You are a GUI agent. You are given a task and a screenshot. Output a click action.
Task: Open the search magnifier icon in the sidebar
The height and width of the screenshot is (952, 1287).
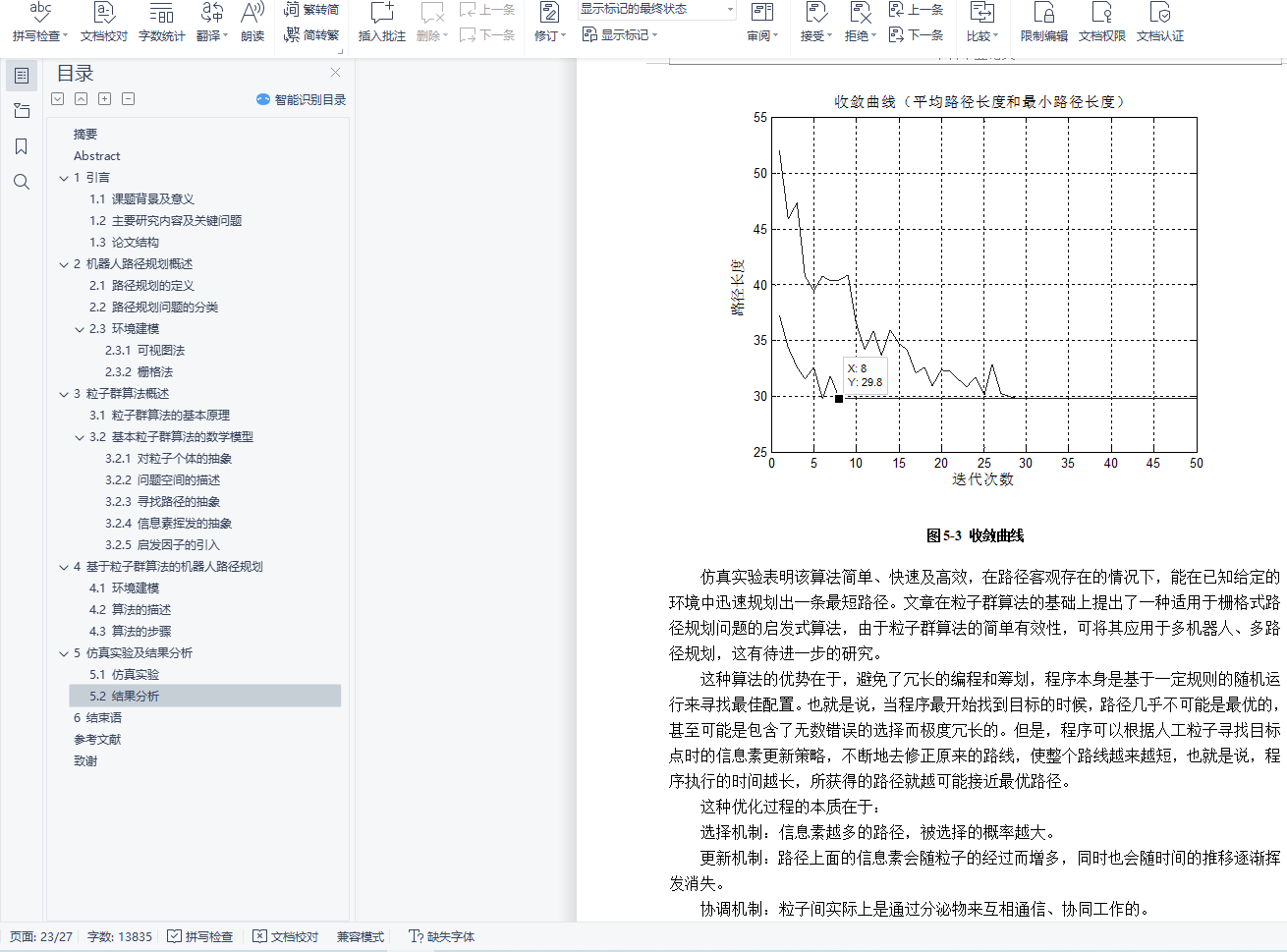[x=22, y=182]
